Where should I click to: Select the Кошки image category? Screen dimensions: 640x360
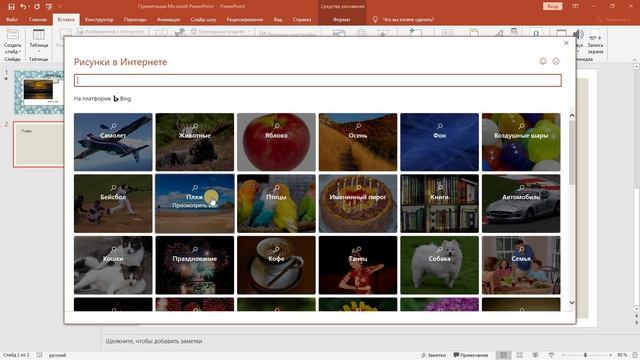point(113,265)
